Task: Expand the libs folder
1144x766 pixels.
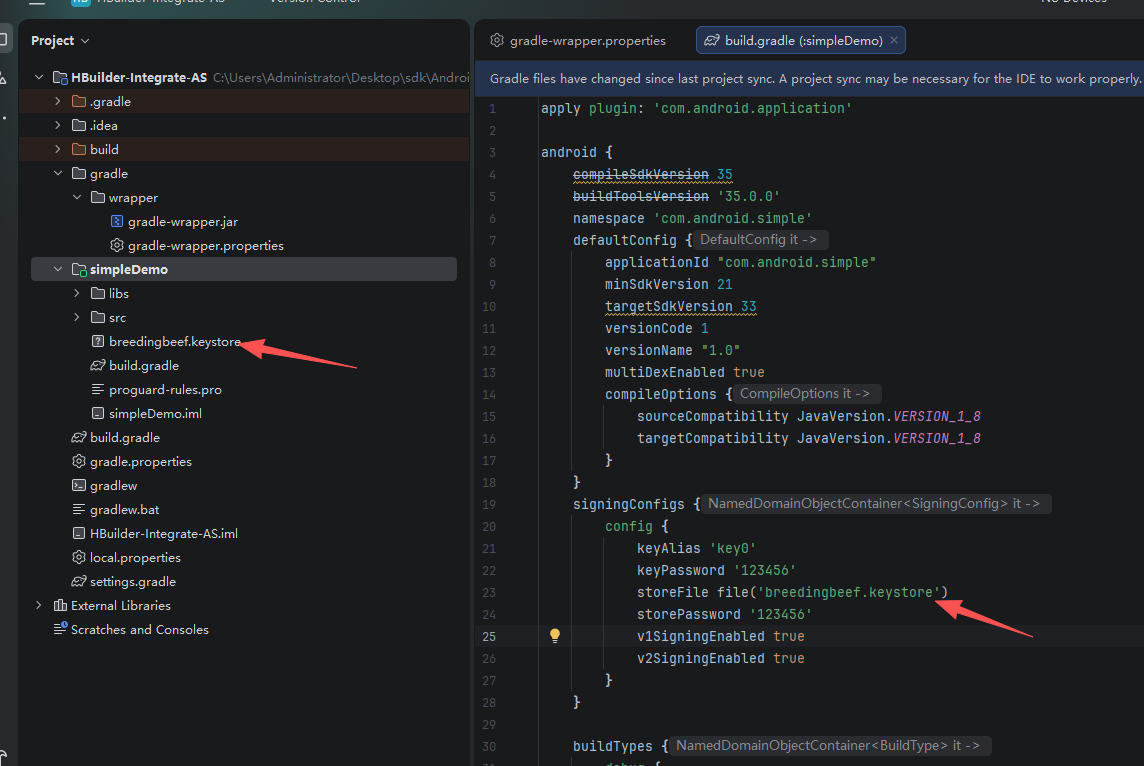Action: pos(77,293)
